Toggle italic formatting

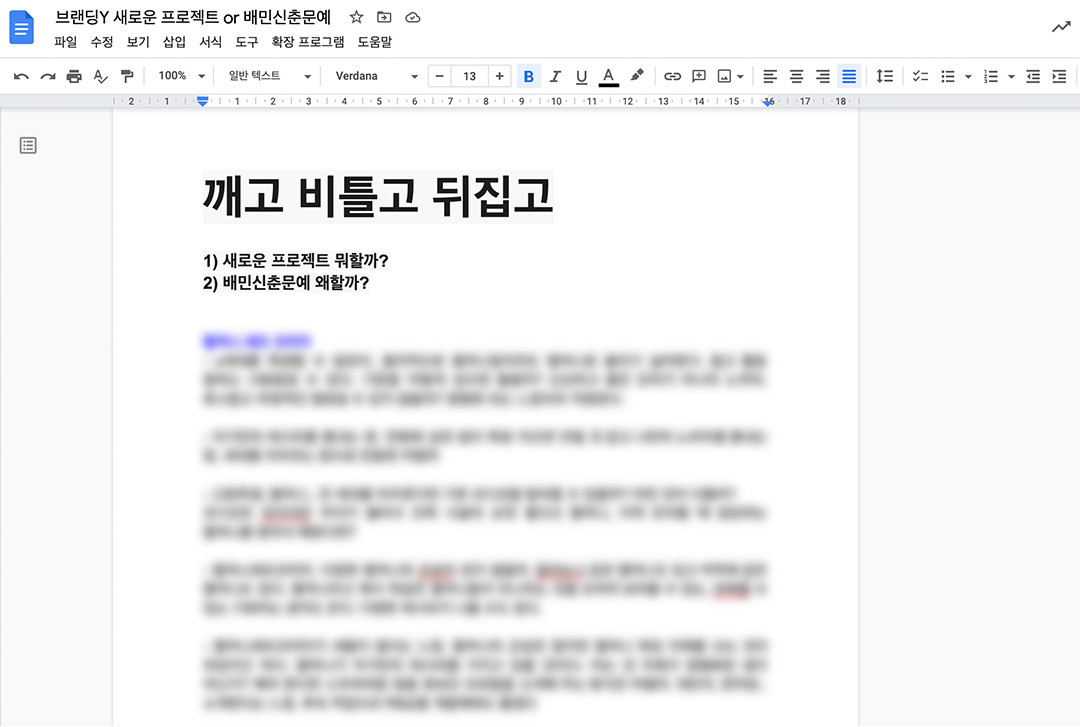pos(555,76)
